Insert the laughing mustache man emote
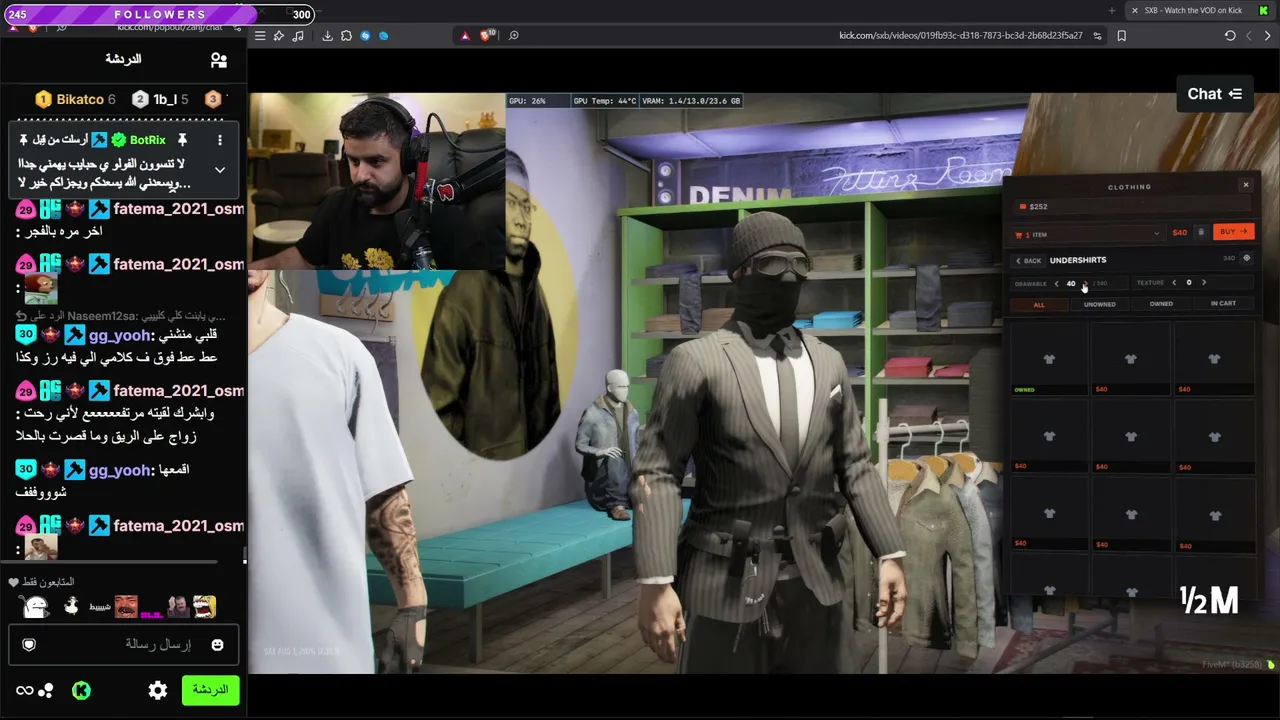Image resolution: width=1280 pixels, height=720 pixels. point(125,607)
